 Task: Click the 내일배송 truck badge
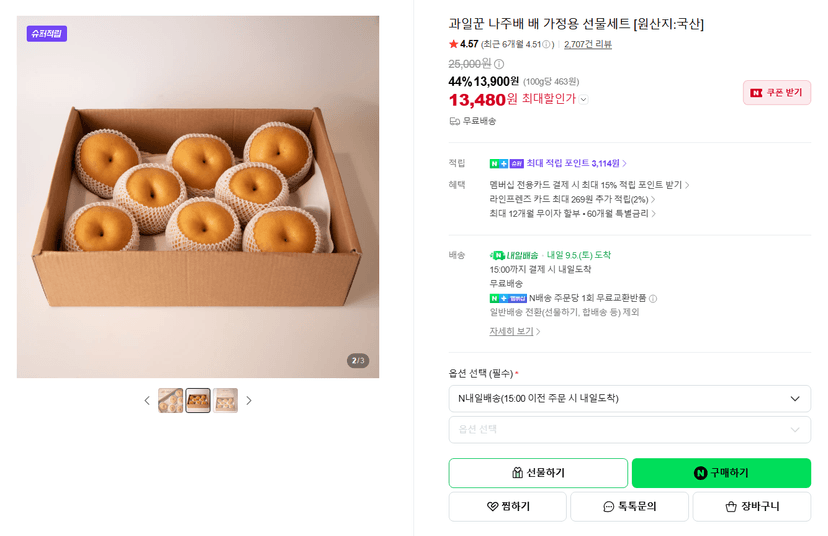514,256
